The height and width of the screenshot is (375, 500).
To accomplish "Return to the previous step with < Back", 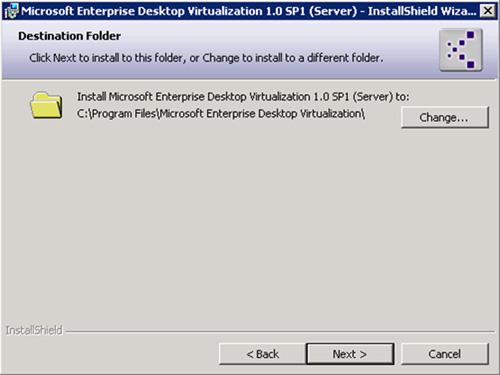I will [262, 354].
